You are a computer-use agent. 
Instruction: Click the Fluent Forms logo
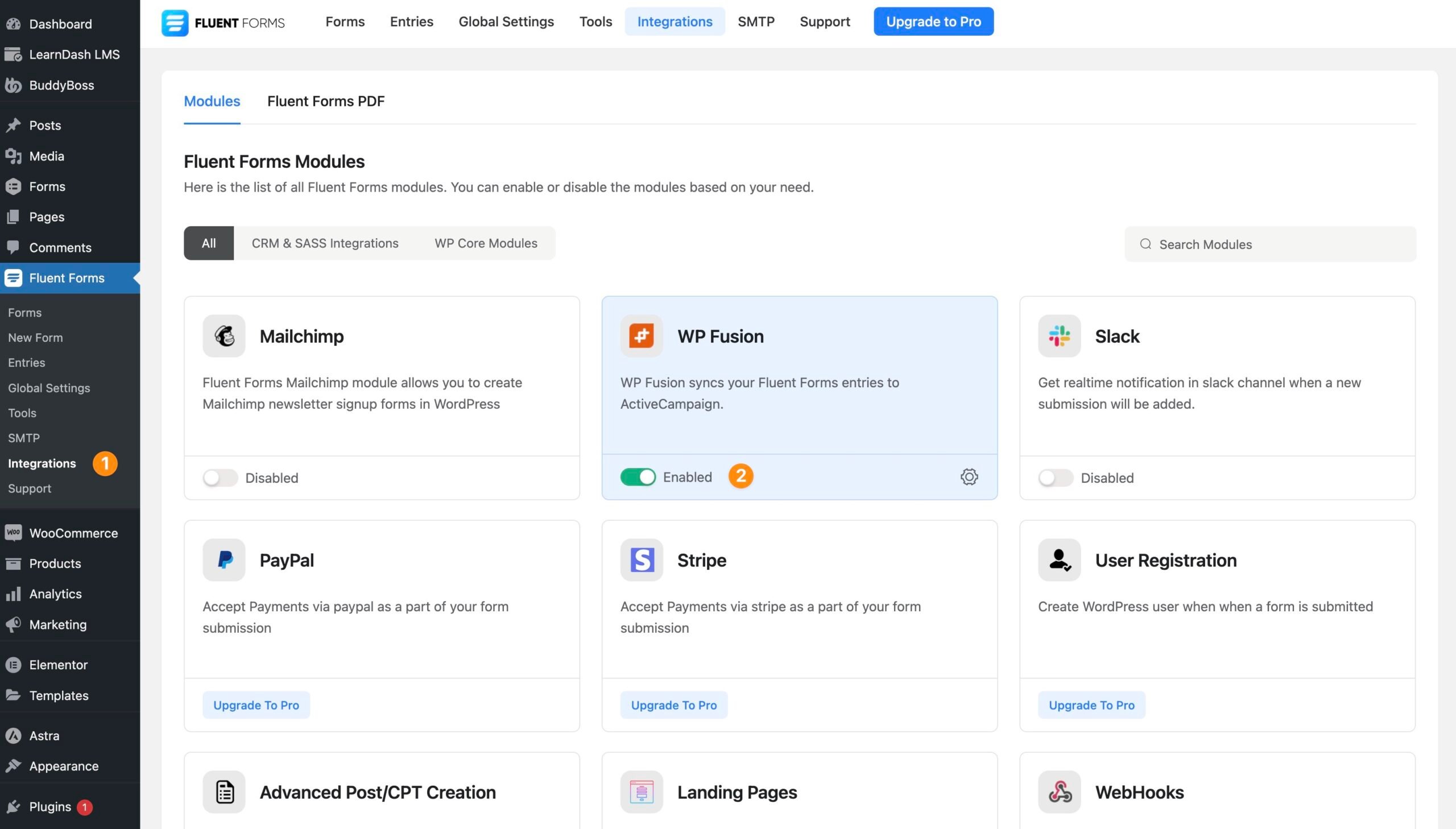(x=222, y=22)
